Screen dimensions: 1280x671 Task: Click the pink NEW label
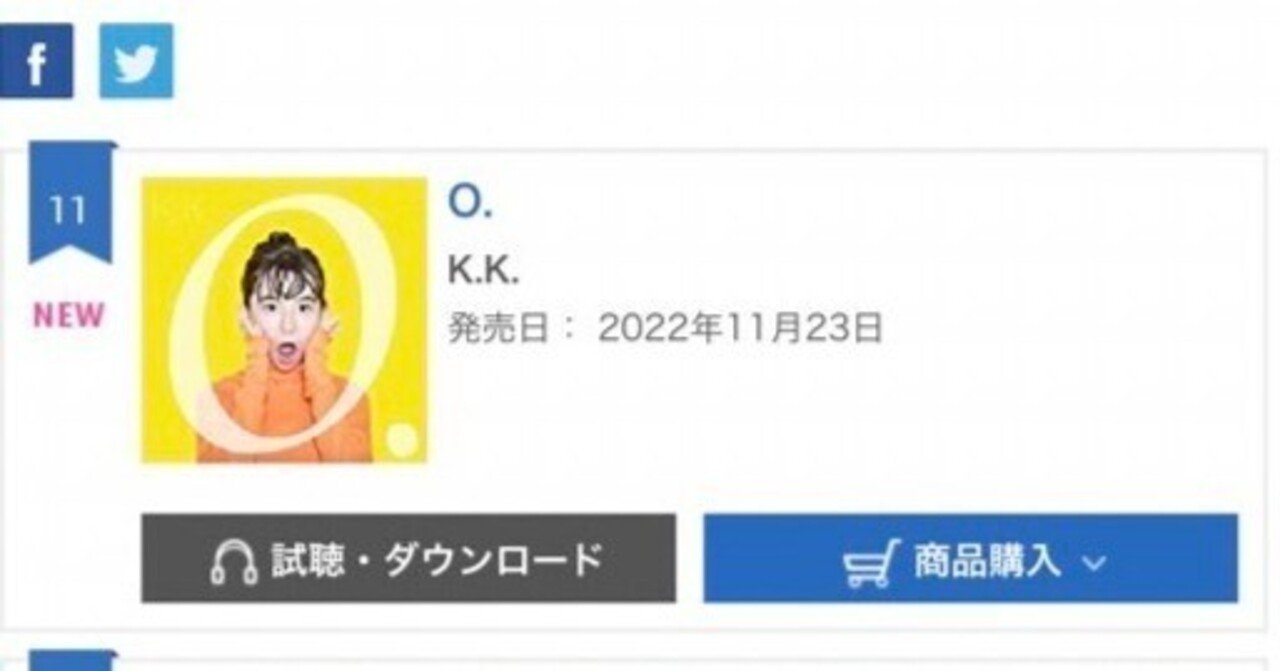[69, 316]
